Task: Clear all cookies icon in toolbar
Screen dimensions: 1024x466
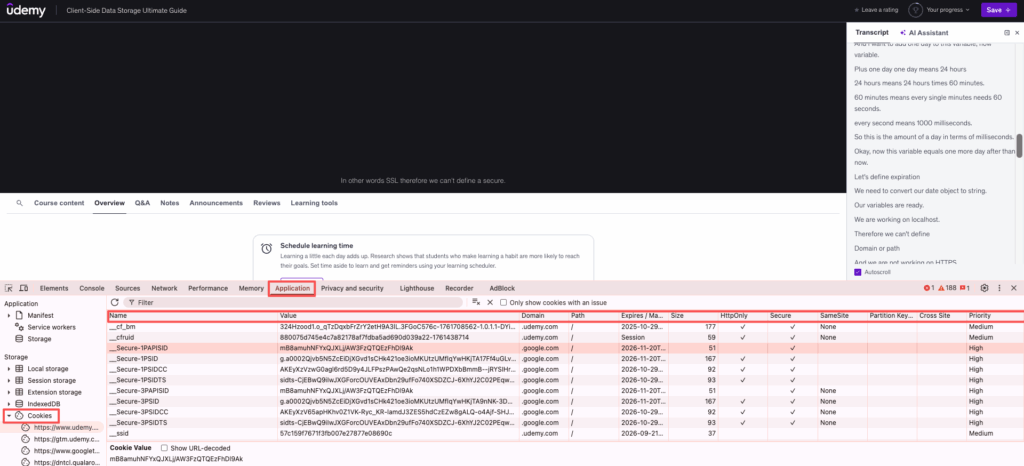Action: [476, 302]
